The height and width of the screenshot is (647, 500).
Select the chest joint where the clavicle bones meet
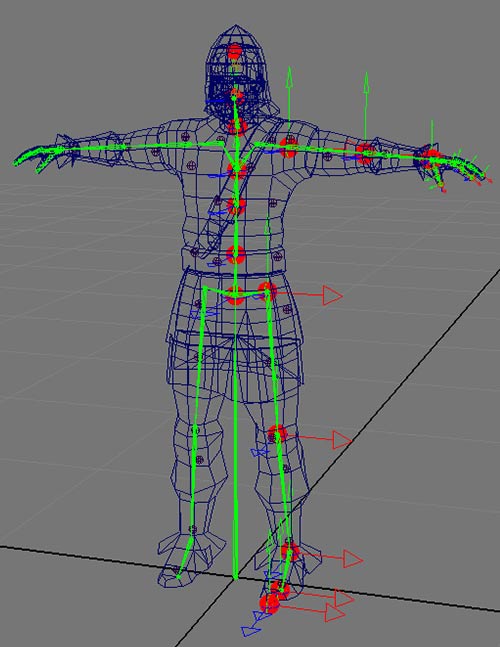click(x=237, y=170)
